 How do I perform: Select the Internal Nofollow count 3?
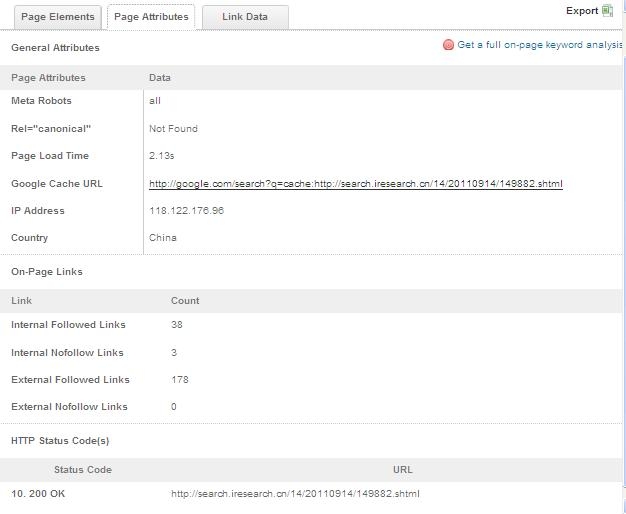pyautogui.click(x=174, y=353)
